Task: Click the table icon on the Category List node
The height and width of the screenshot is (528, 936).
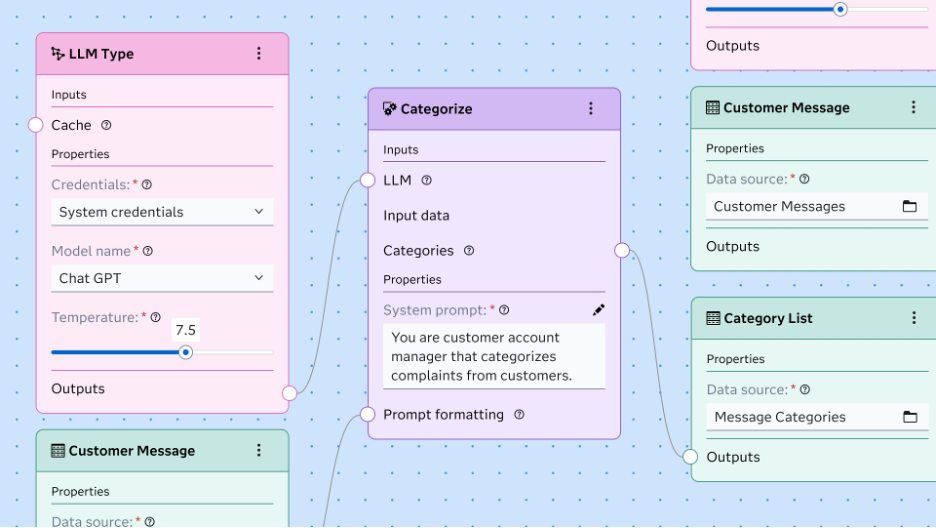Action: [x=713, y=318]
